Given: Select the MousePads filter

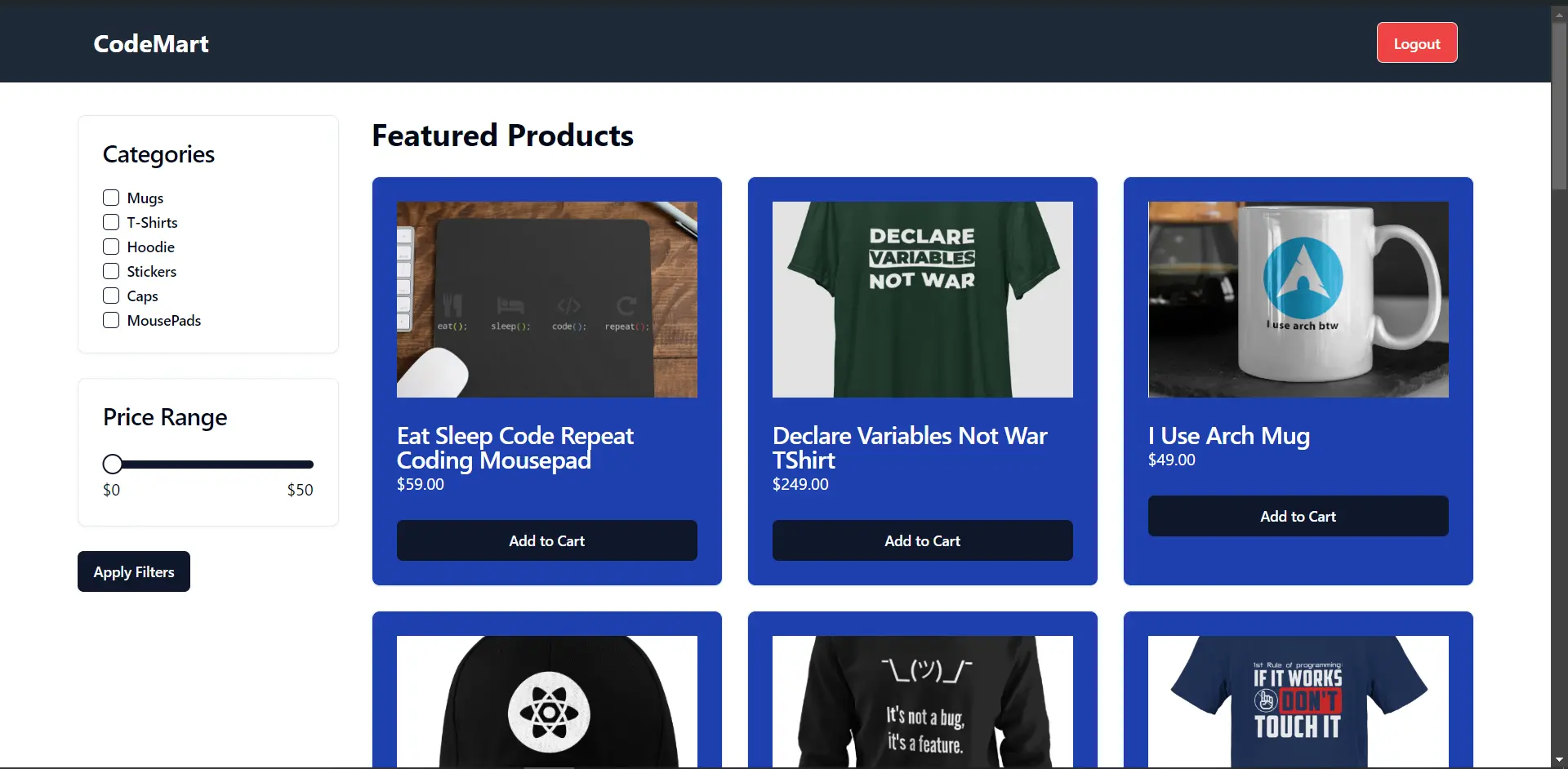Looking at the screenshot, I should pyautogui.click(x=111, y=320).
